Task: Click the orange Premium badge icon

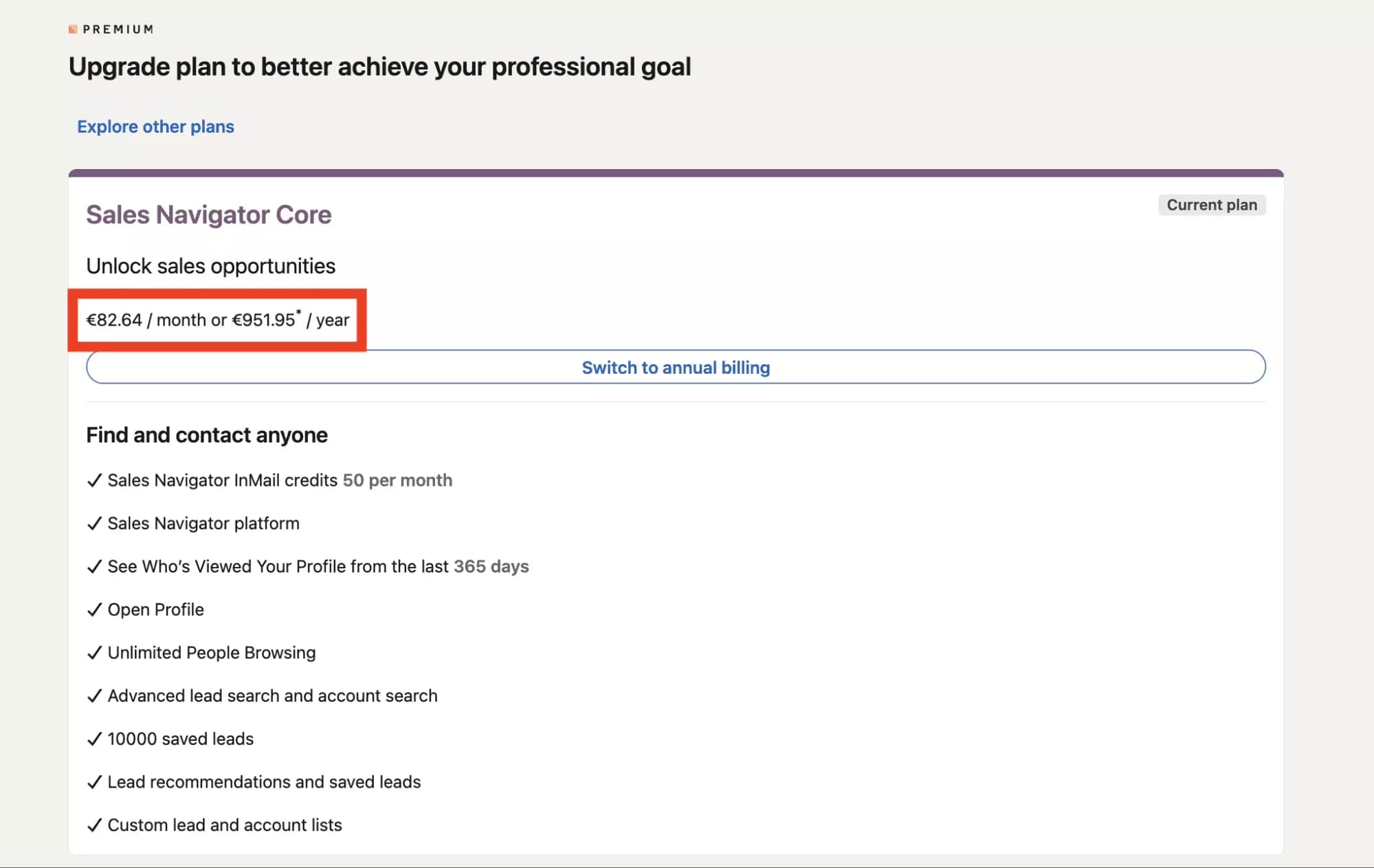Action: pos(71,28)
